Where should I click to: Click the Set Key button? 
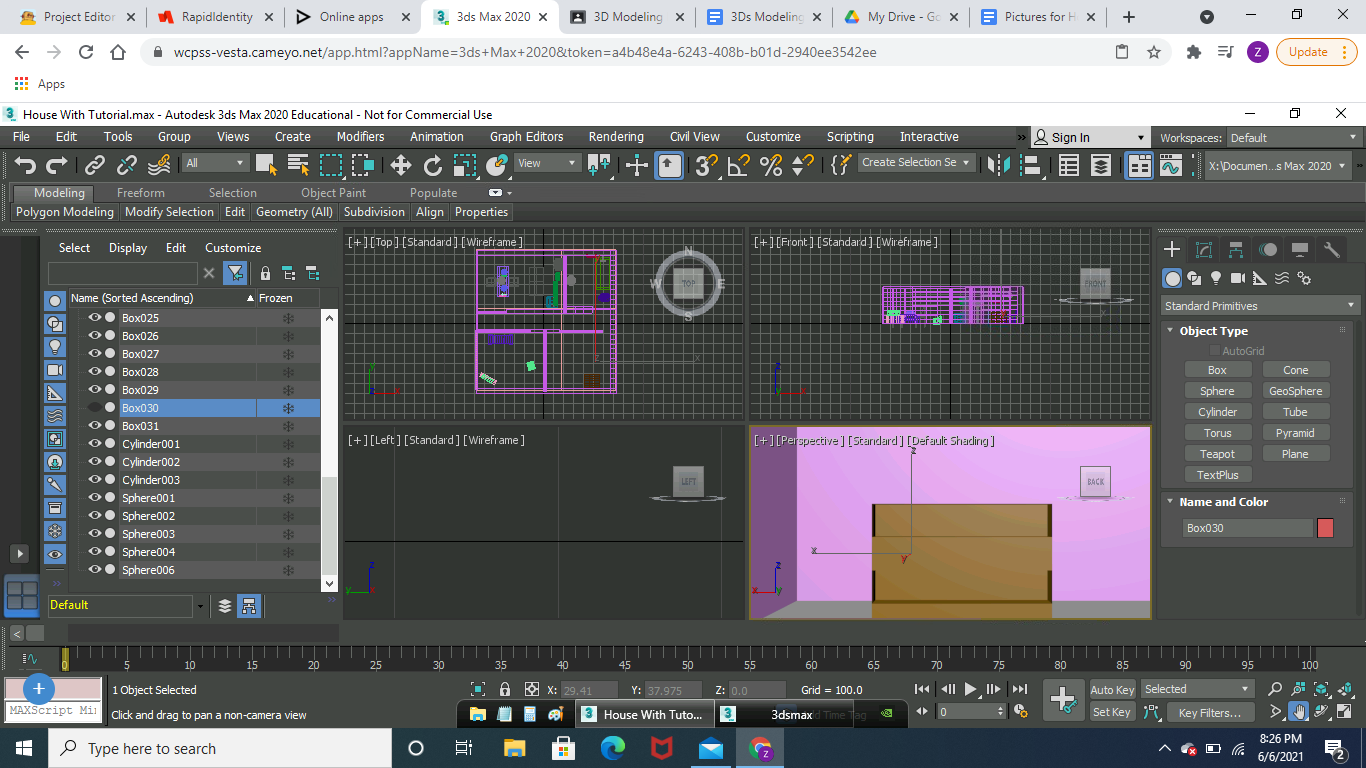coord(1112,713)
